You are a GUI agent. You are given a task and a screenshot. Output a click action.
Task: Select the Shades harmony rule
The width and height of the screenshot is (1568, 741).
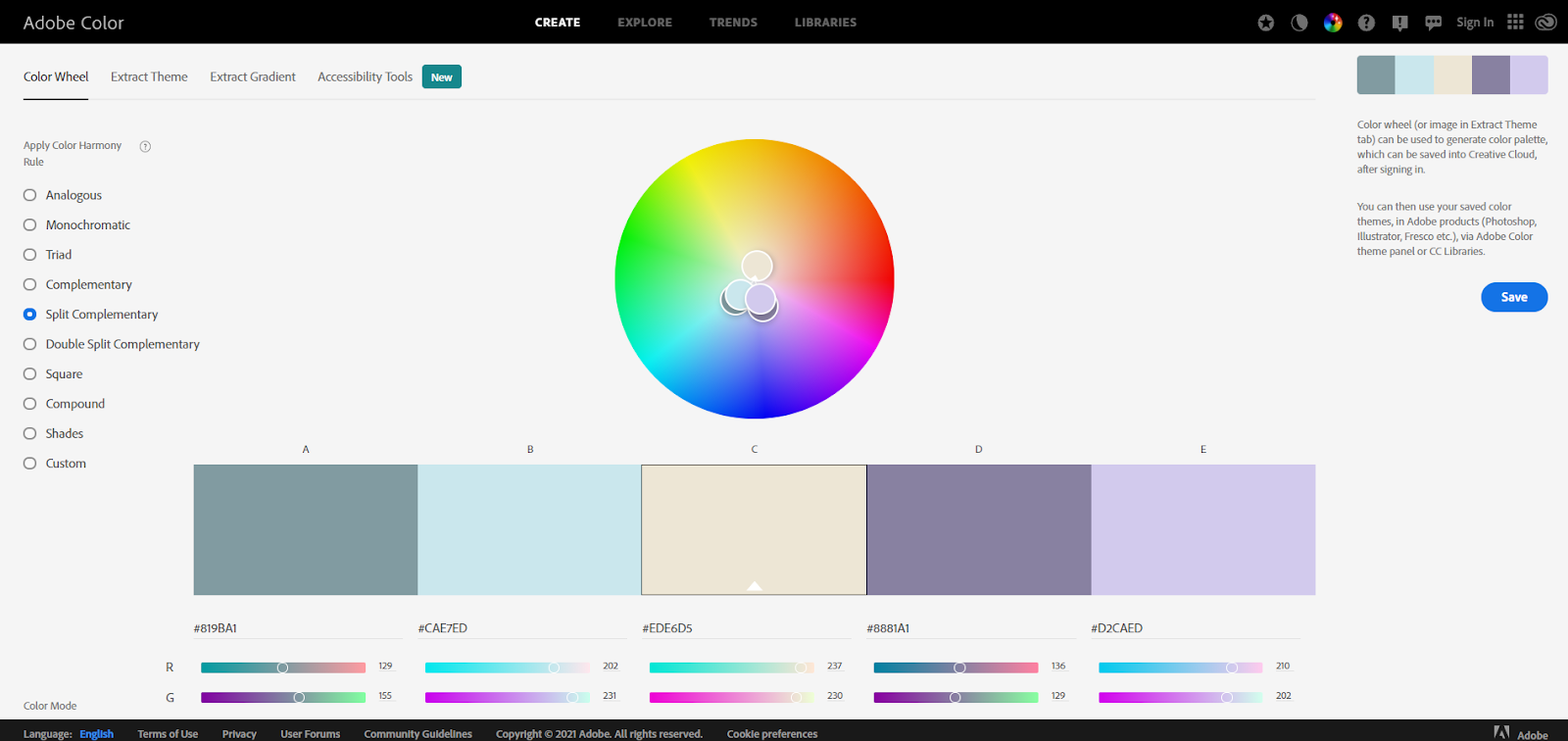click(53, 433)
